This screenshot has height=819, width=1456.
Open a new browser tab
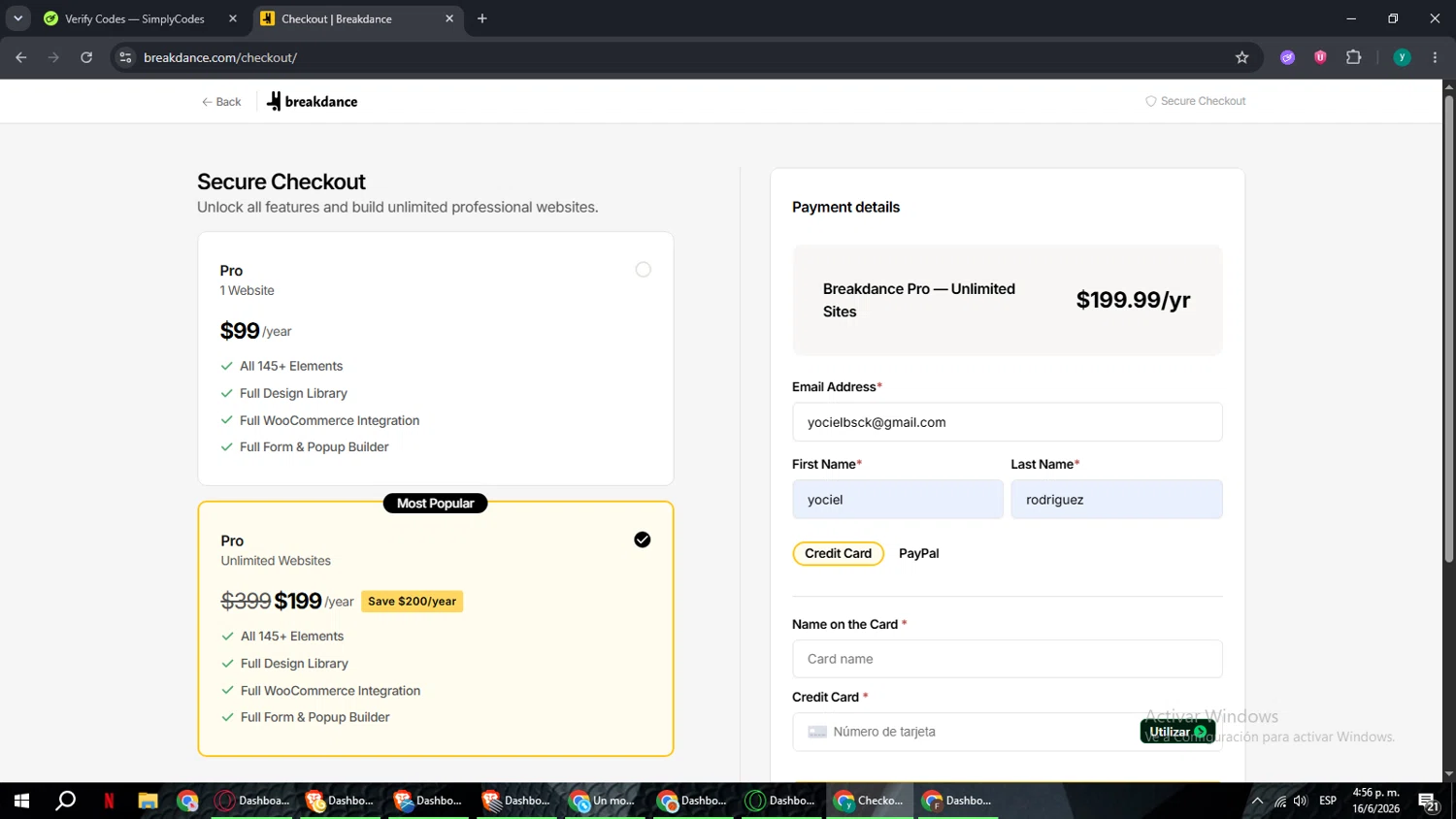481,18
